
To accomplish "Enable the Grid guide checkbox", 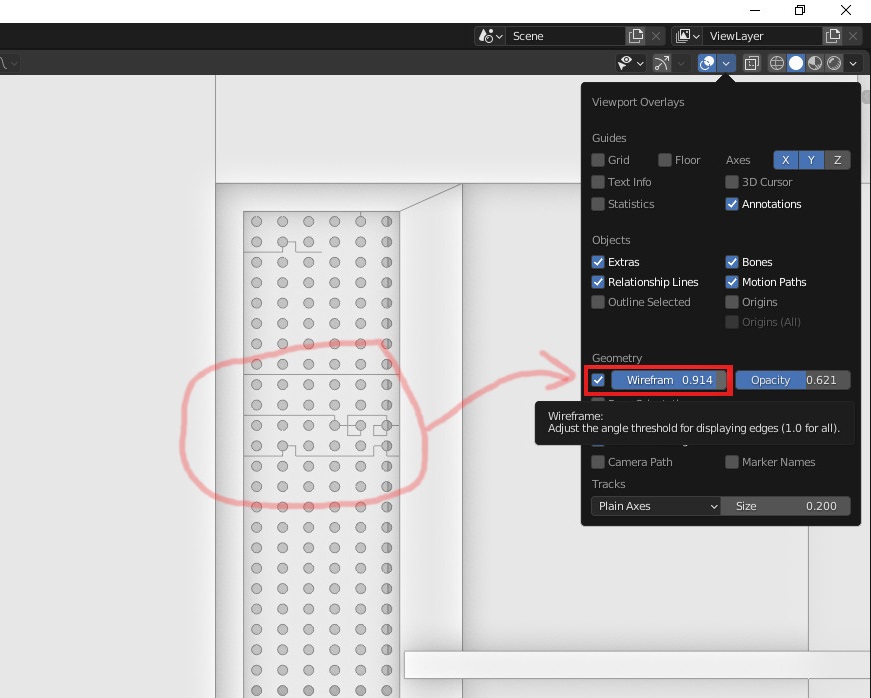I will (x=598, y=160).
